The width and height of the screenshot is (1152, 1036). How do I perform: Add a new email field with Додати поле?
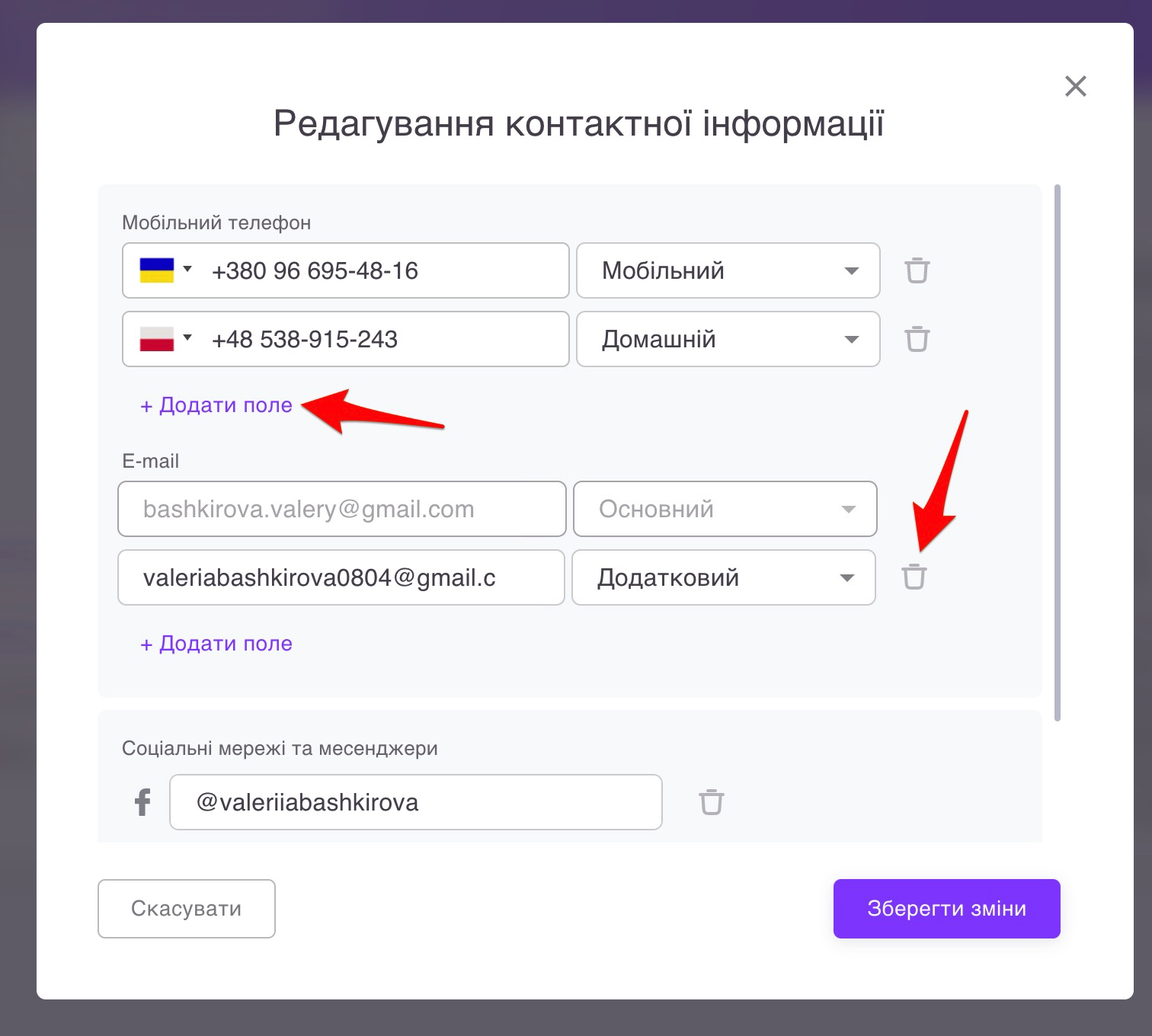(x=216, y=644)
